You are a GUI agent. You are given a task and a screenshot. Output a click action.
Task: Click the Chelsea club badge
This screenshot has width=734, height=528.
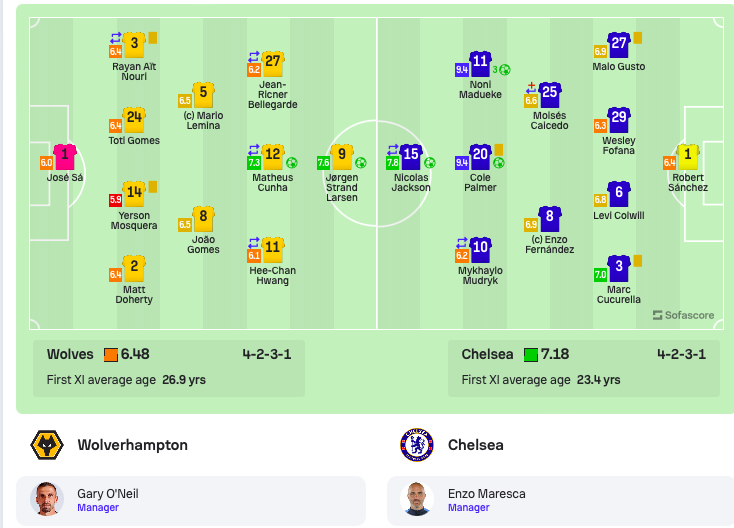pyautogui.click(x=417, y=445)
